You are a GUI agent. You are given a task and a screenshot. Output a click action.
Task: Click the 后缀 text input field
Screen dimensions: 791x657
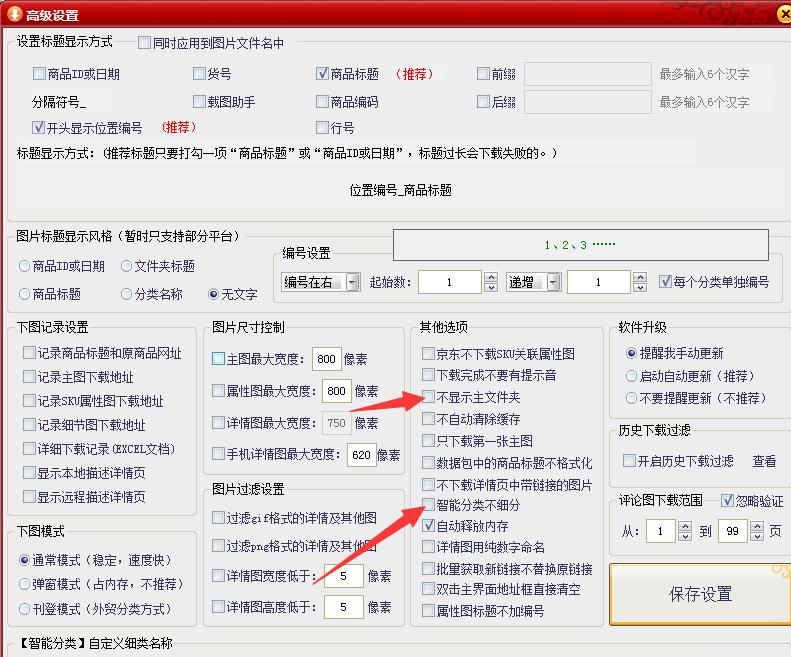pyautogui.click(x=588, y=102)
